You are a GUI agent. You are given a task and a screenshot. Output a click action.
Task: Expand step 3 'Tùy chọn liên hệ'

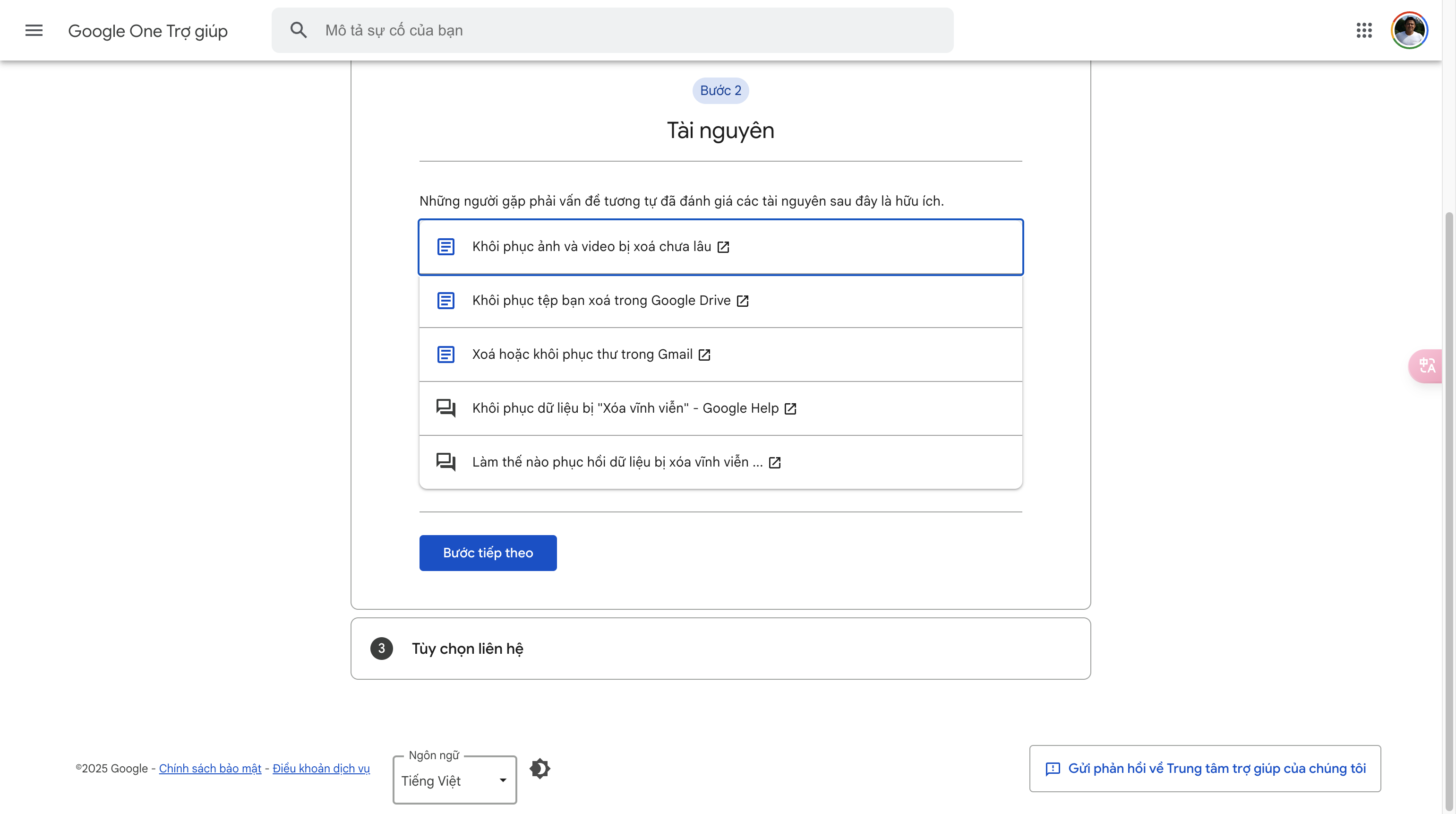click(x=720, y=648)
